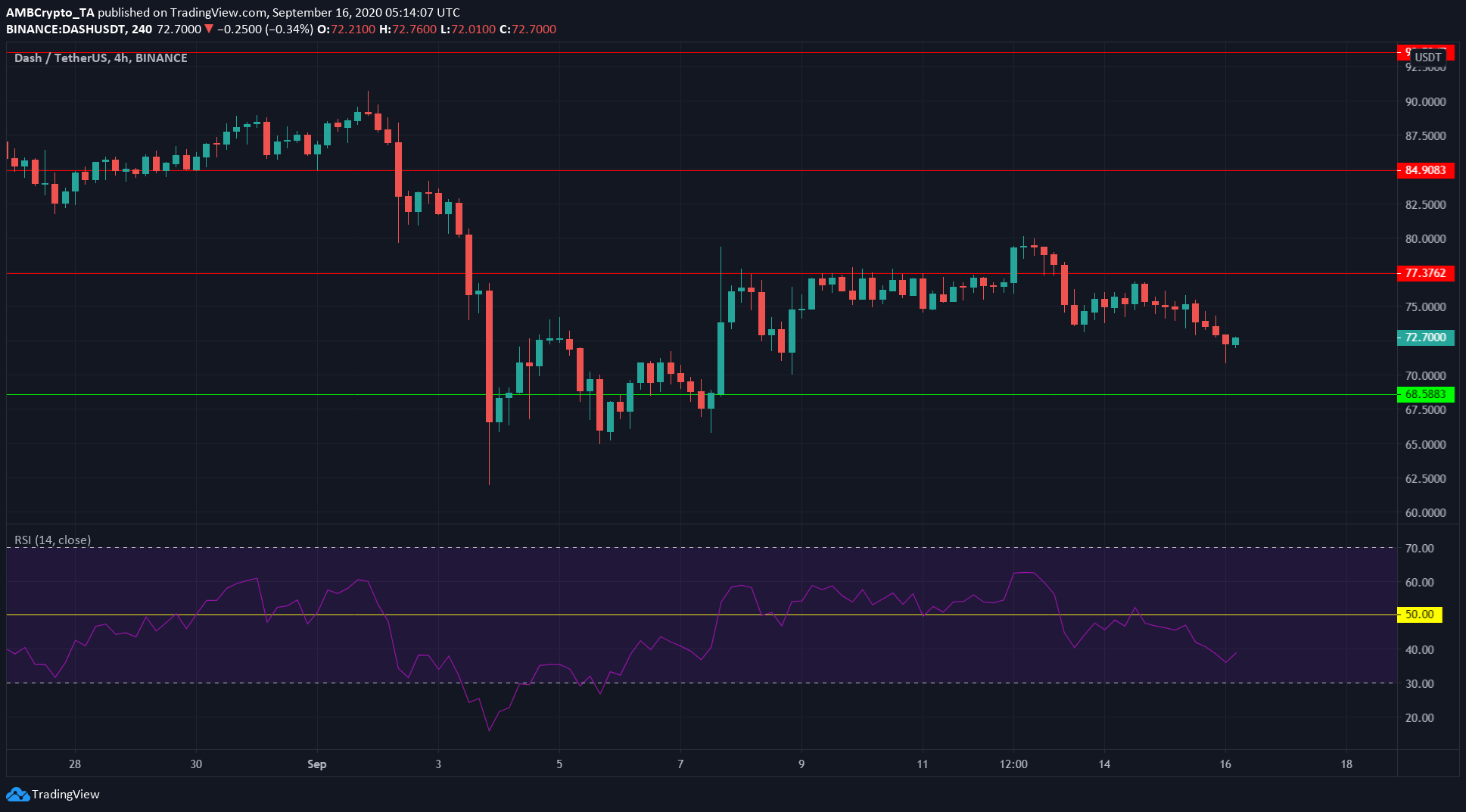Click the BINANCE:DASHUSDT symbol text
1466x812 pixels.
(67, 30)
